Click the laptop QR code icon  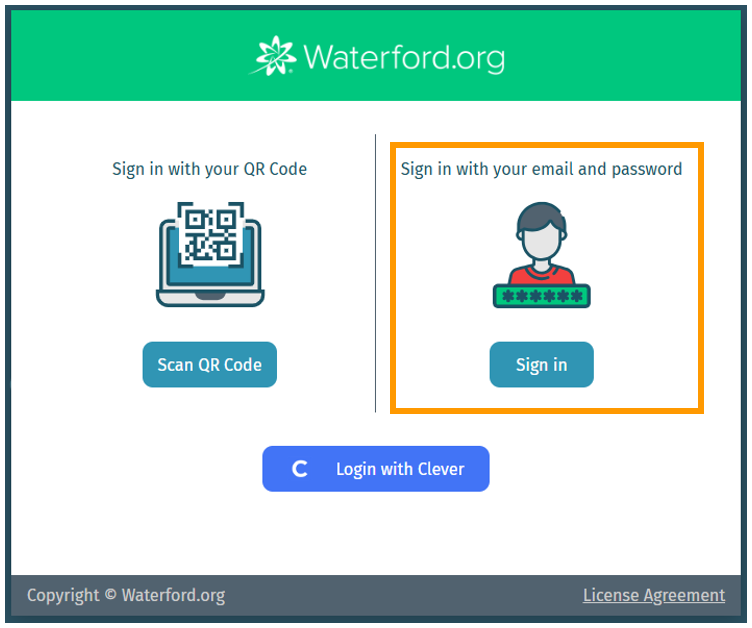(x=210, y=254)
